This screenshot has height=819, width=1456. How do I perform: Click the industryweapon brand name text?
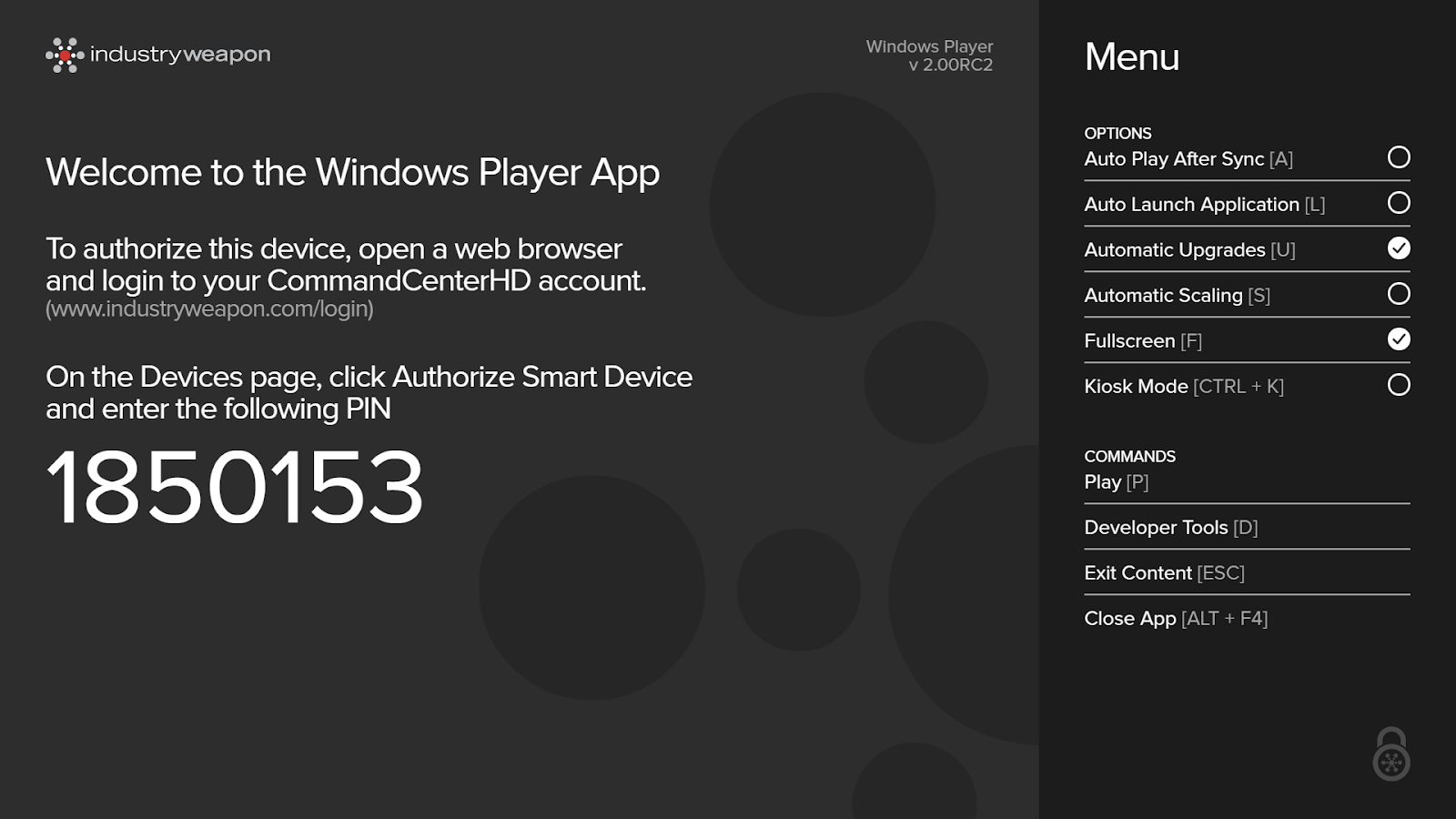180,55
